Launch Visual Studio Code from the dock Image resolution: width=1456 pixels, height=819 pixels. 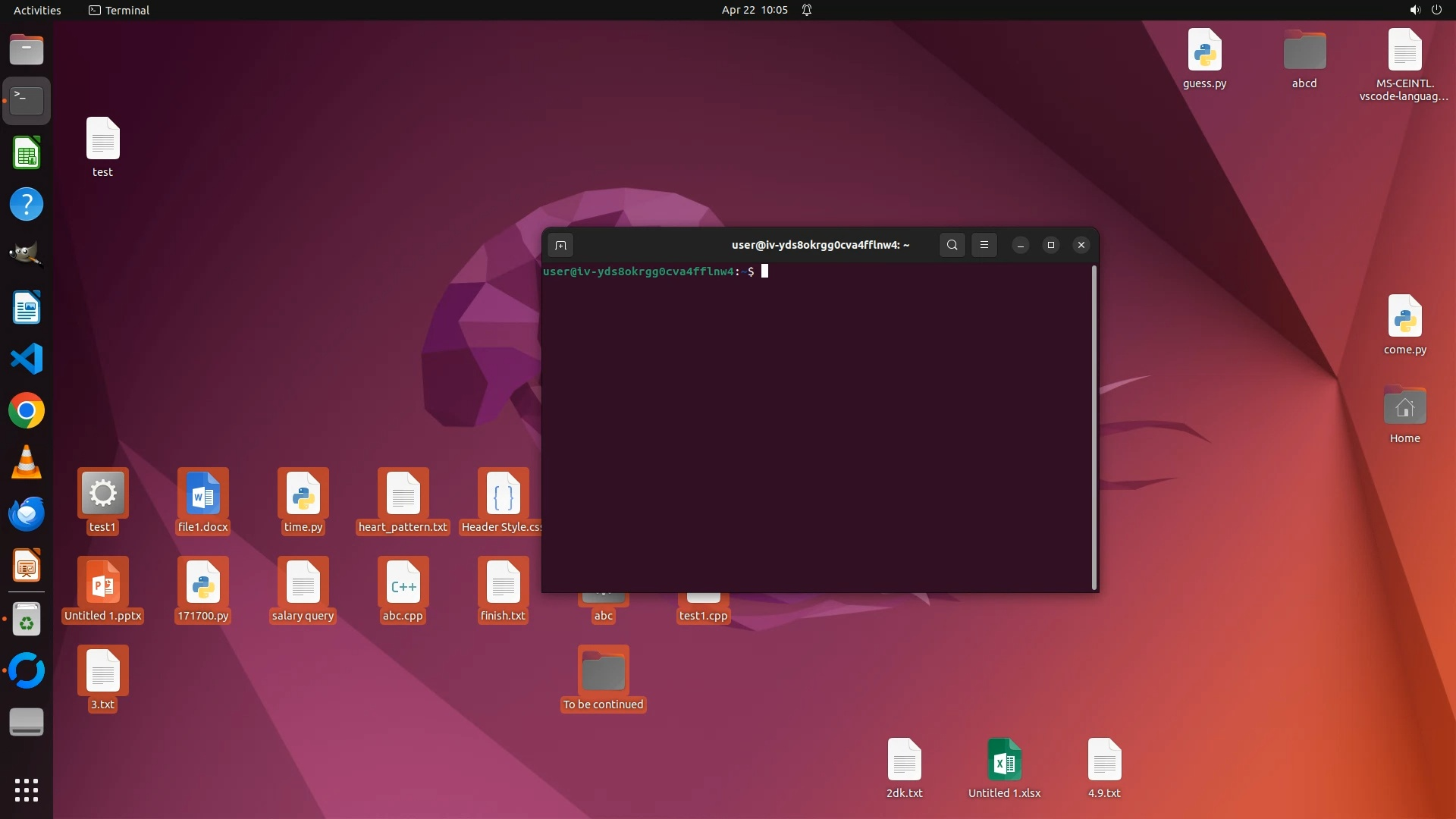[27, 359]
